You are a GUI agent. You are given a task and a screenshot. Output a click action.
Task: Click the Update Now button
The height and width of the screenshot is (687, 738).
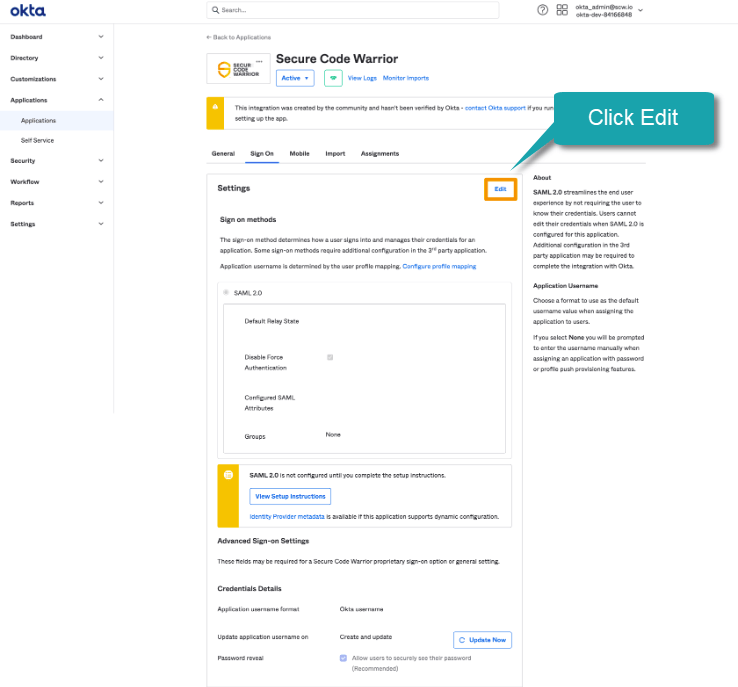click(x=482, y=640)
